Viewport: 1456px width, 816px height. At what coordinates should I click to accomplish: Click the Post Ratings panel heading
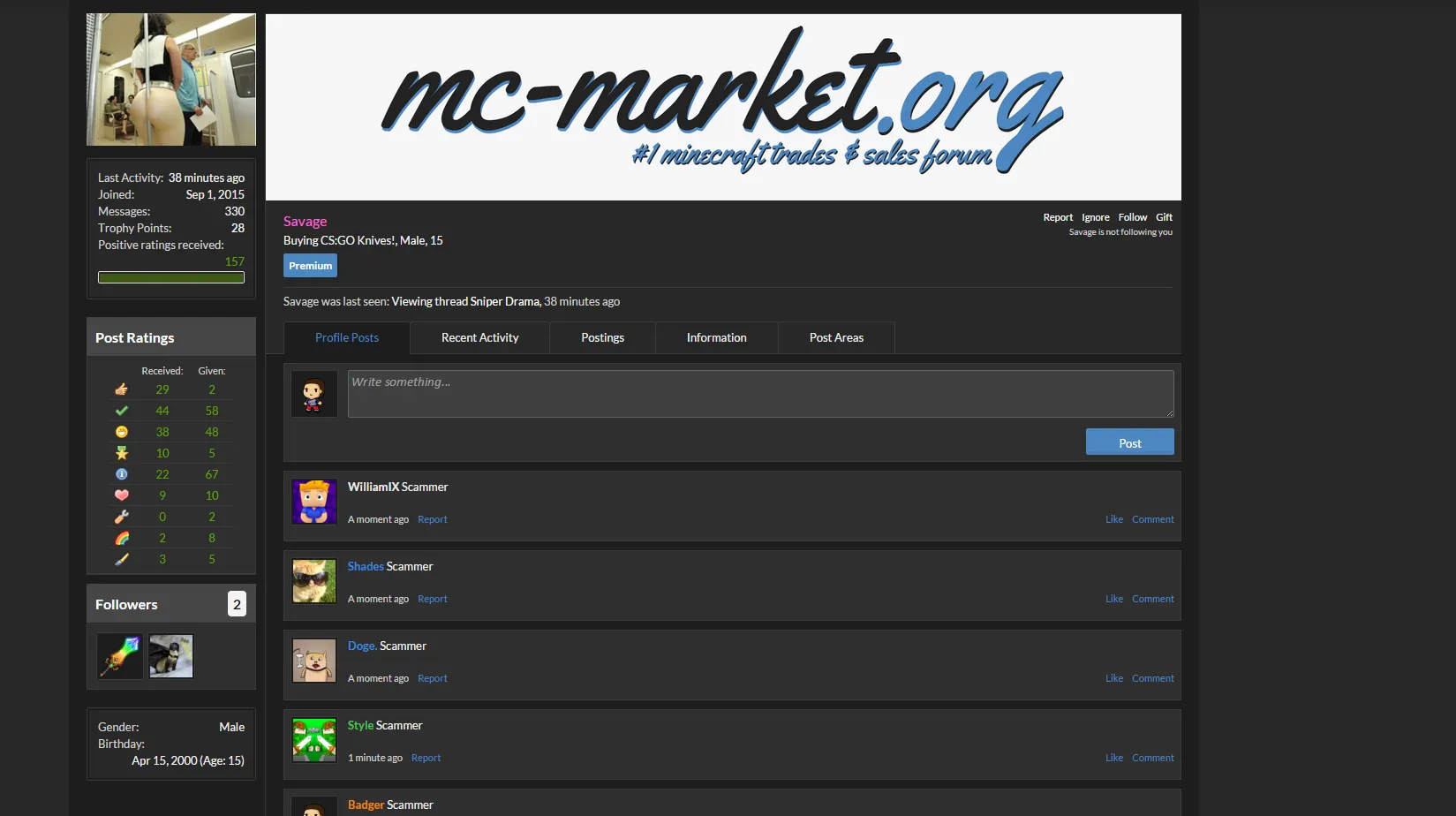135,338
